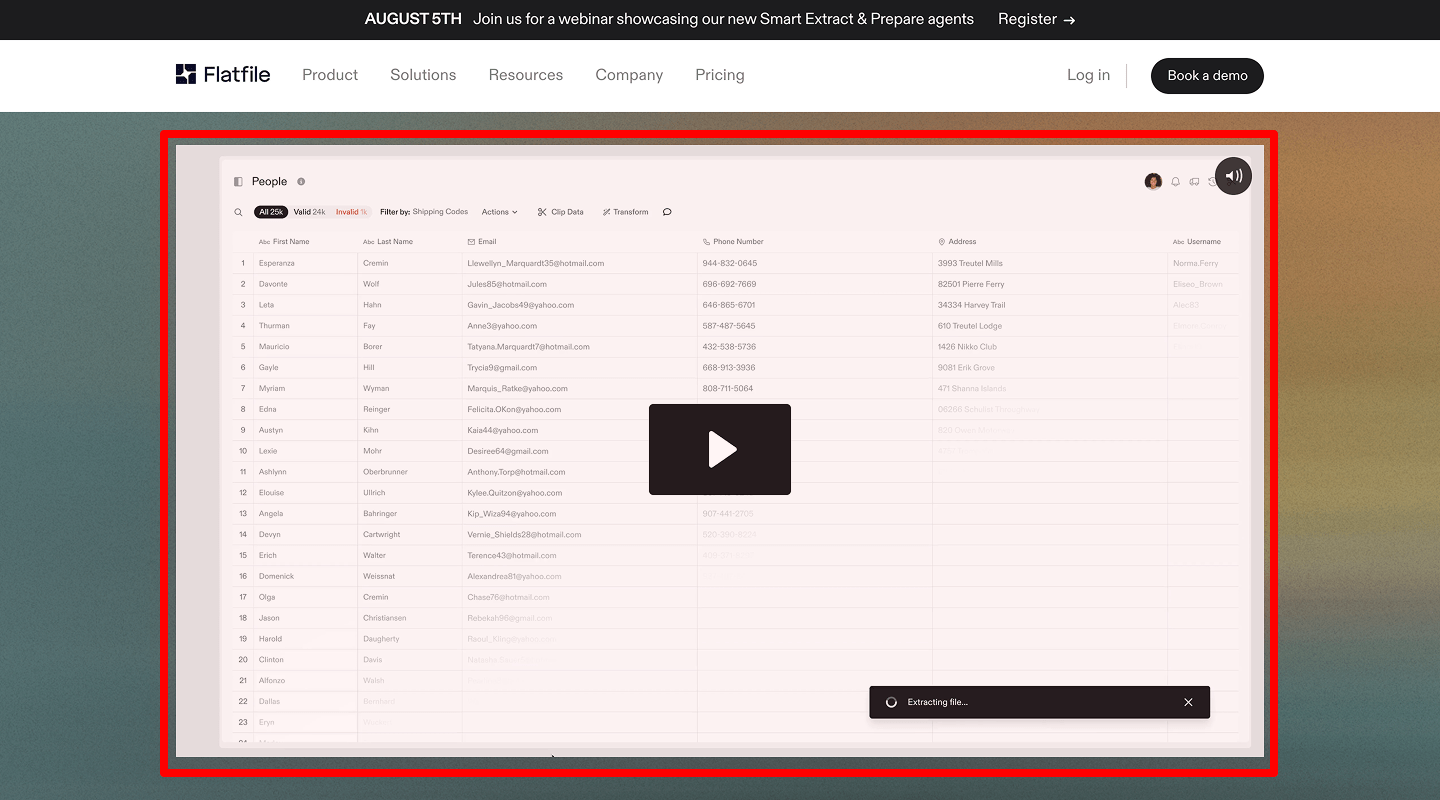Click the search magnifier icon in the People sheet

click(x=238, y=212)
